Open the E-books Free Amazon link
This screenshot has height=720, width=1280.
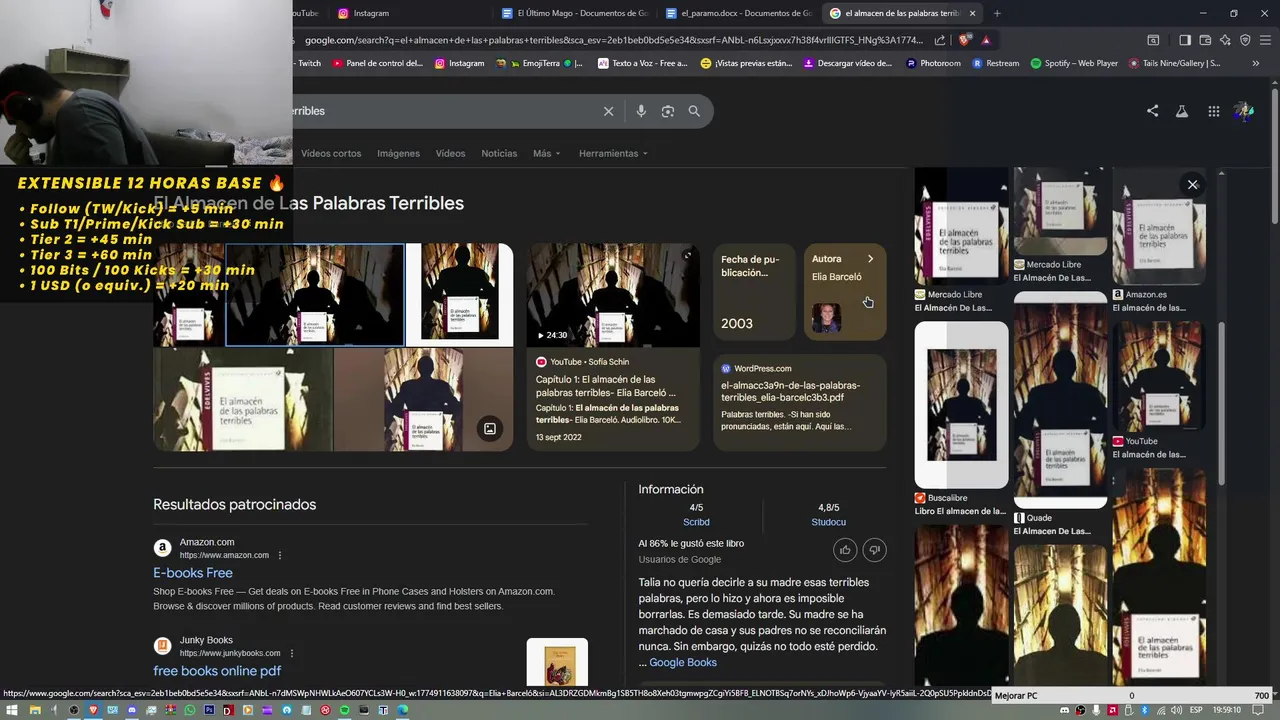point(193,573)
